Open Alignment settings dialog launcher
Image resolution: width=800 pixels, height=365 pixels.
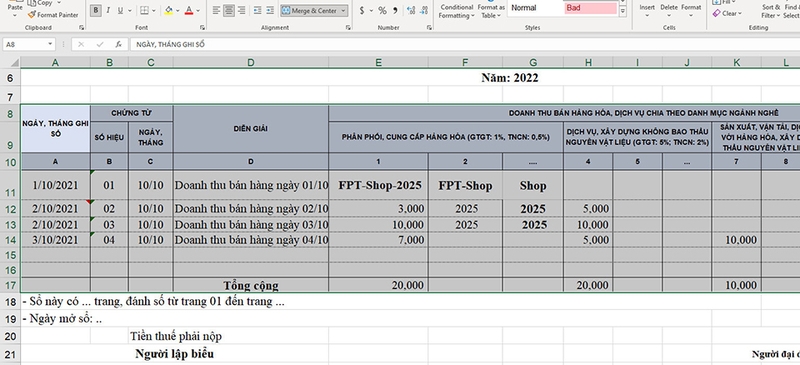[348, 28]
